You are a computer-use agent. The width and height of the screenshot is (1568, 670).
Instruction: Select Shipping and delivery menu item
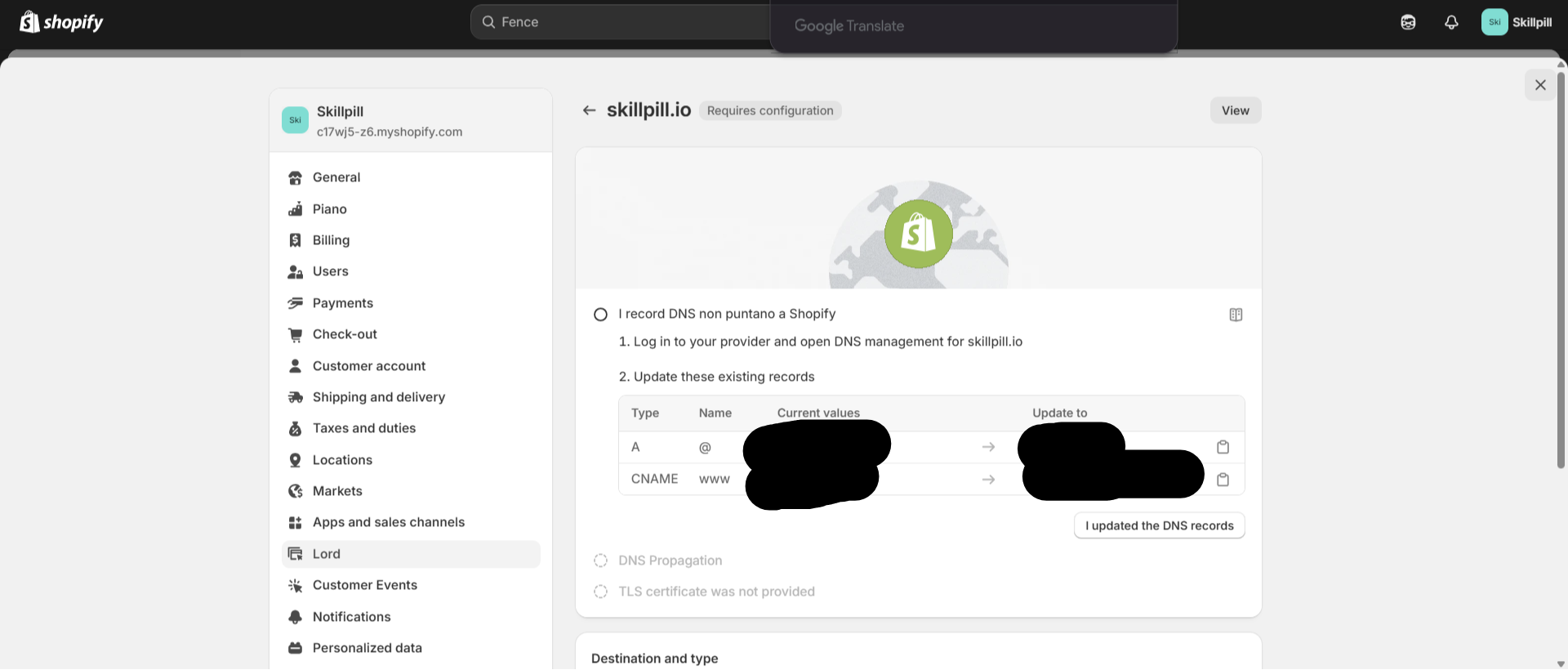coord(411,397)
